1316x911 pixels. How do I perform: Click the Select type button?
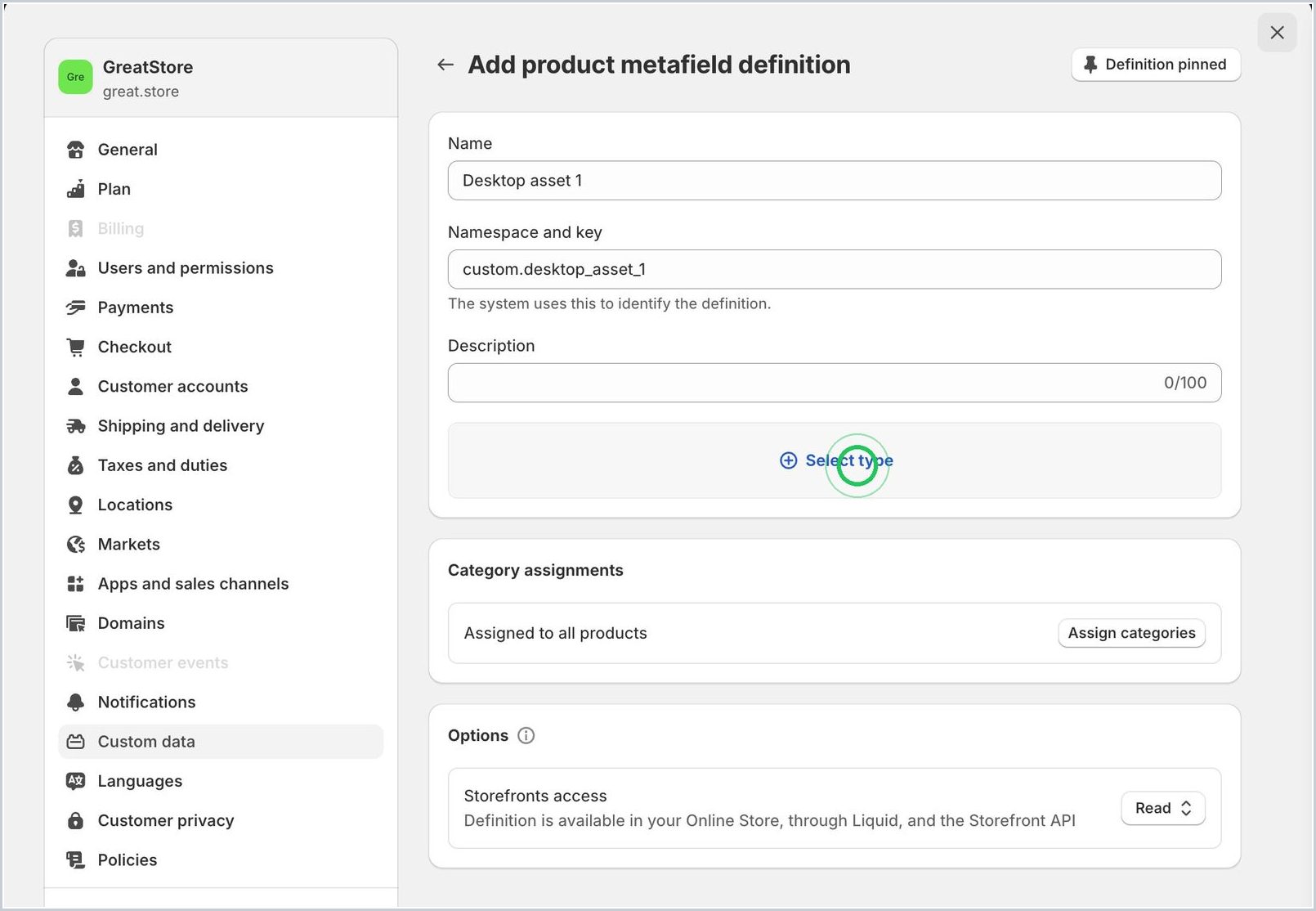[x=835, y=460]
